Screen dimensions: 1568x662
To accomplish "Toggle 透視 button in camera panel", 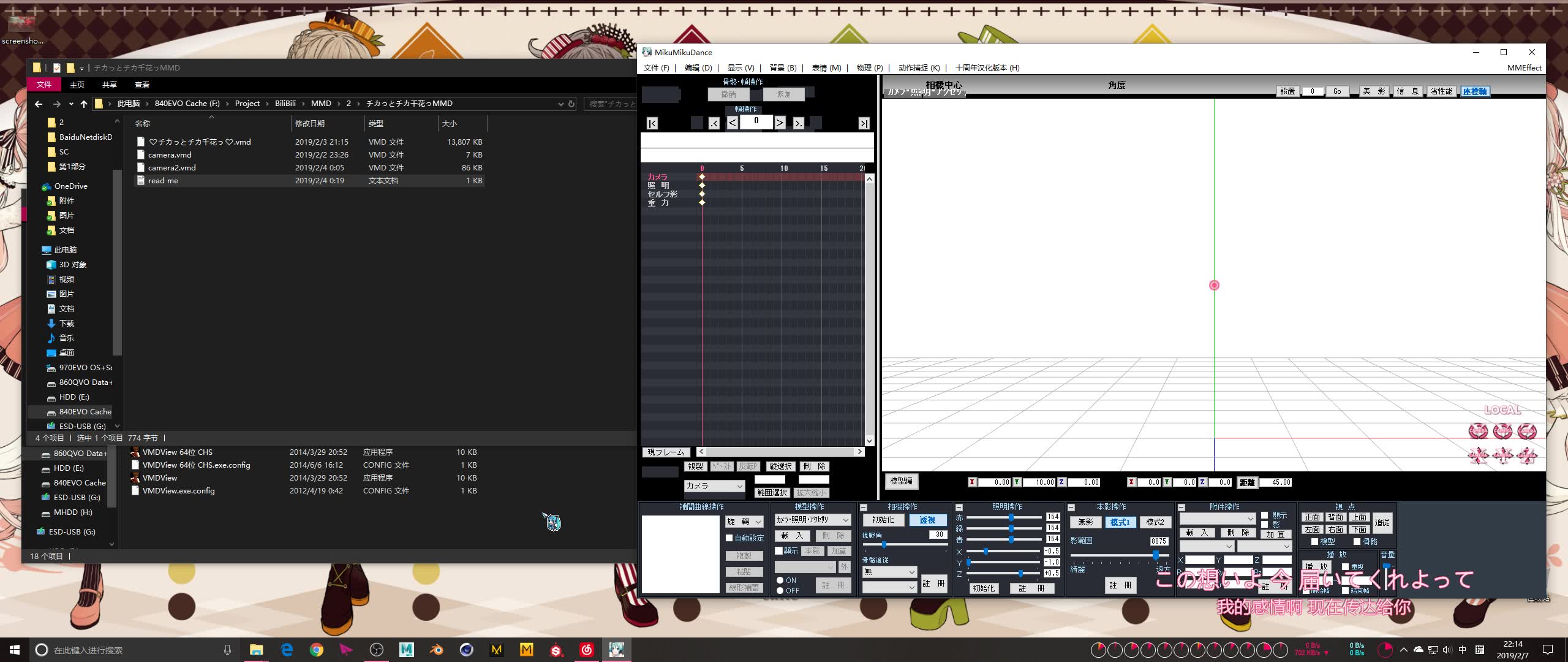I will pyautogui.click(x=927, y=519).
